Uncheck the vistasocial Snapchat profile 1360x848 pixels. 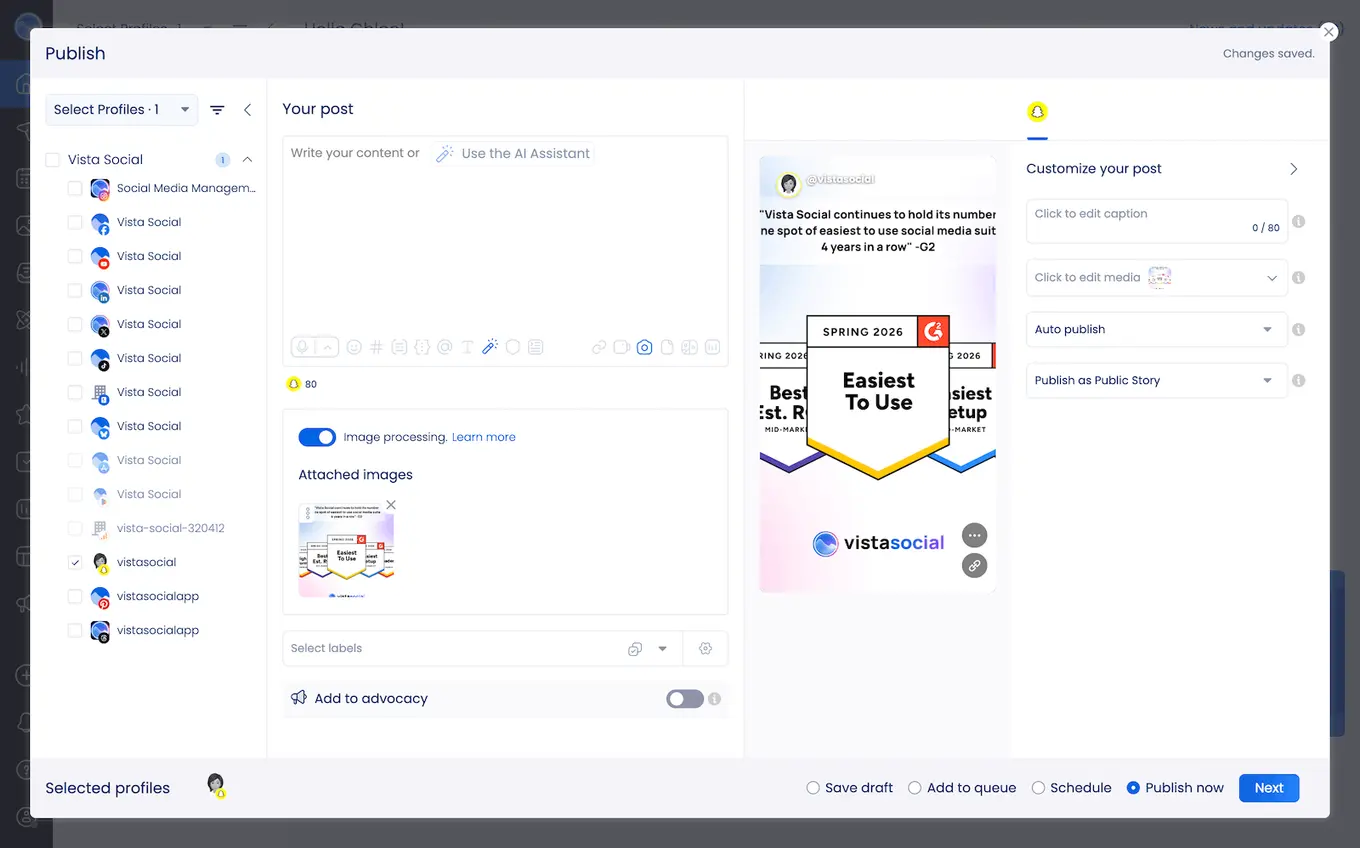tap(75, 562)
